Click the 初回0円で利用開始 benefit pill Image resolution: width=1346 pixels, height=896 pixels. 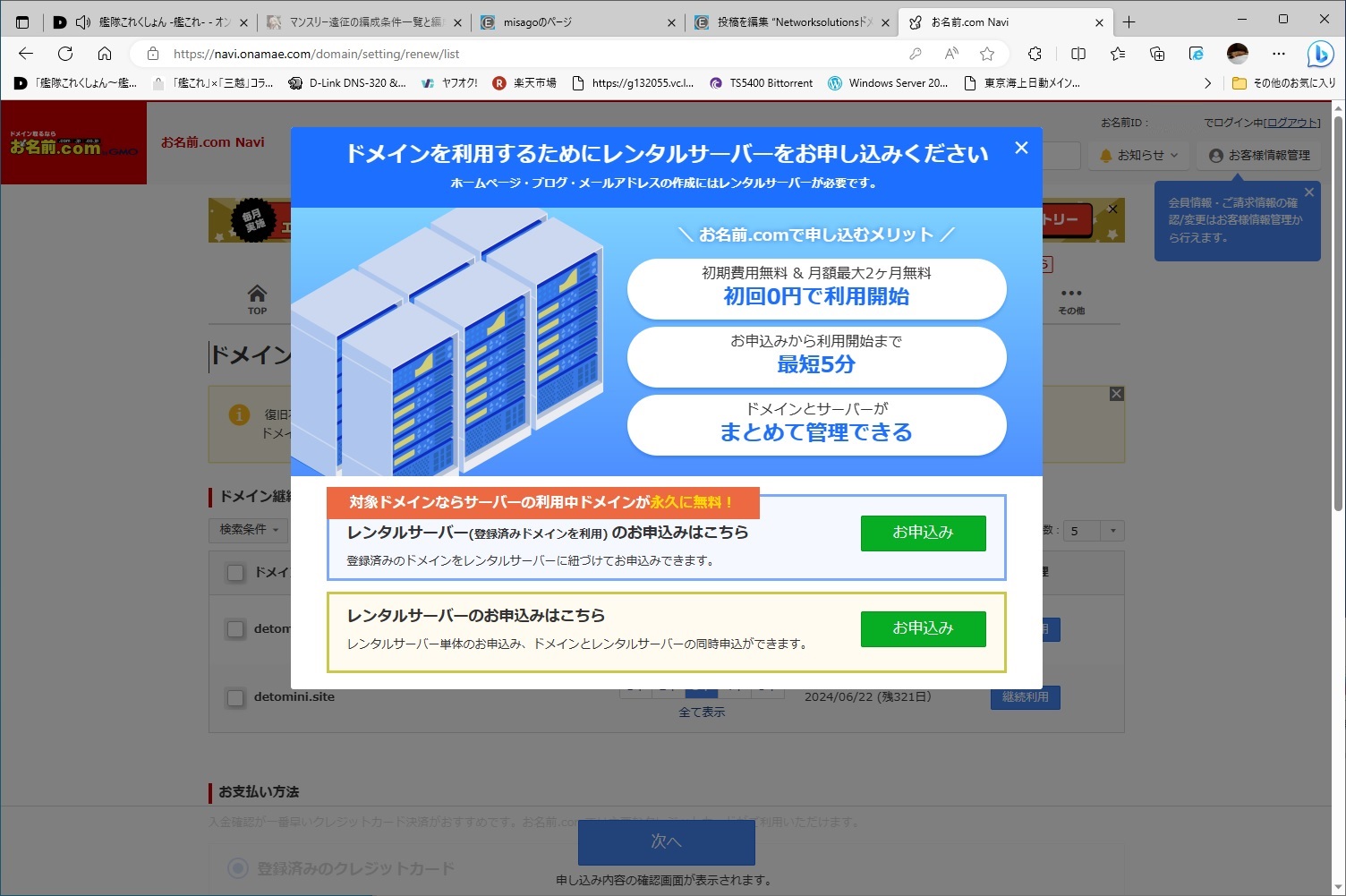click(x=816, y=288)
